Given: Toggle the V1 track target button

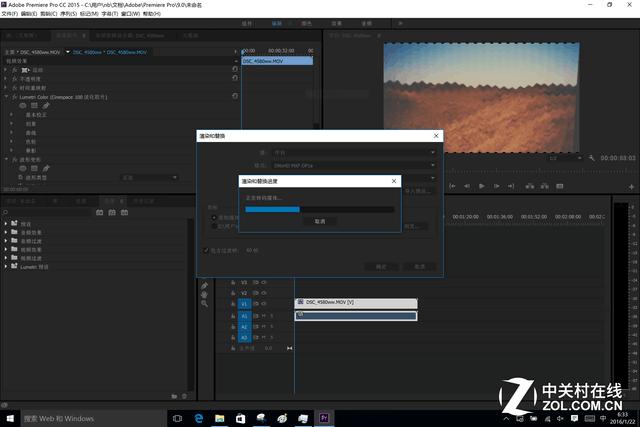Looking at the screenshot, I should click(x=244, y=304).
